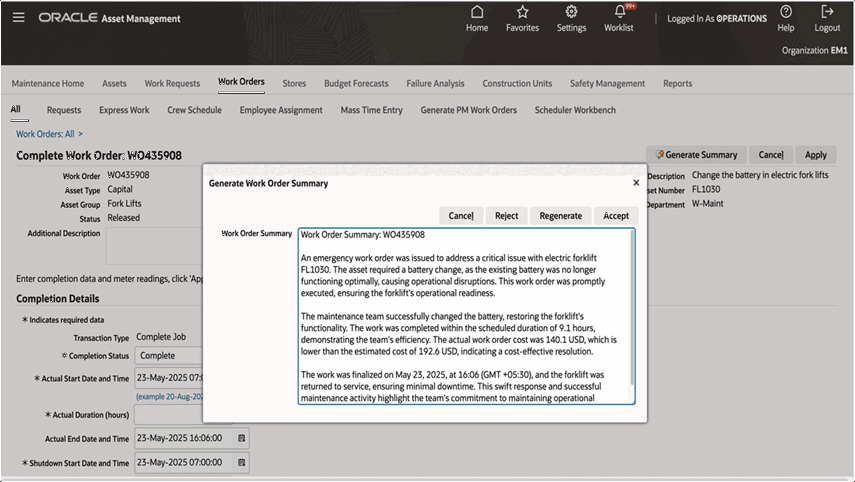855x482 pixels.
Task: Open the Express Work subtab
Action: (x=124, y=110)
